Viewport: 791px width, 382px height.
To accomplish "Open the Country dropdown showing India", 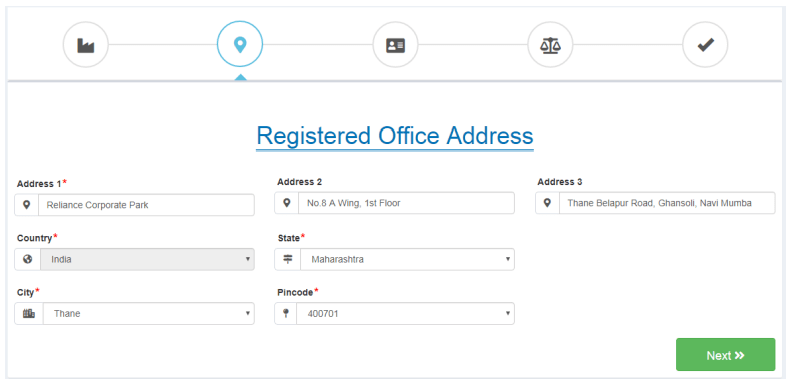I will point(147,259).
